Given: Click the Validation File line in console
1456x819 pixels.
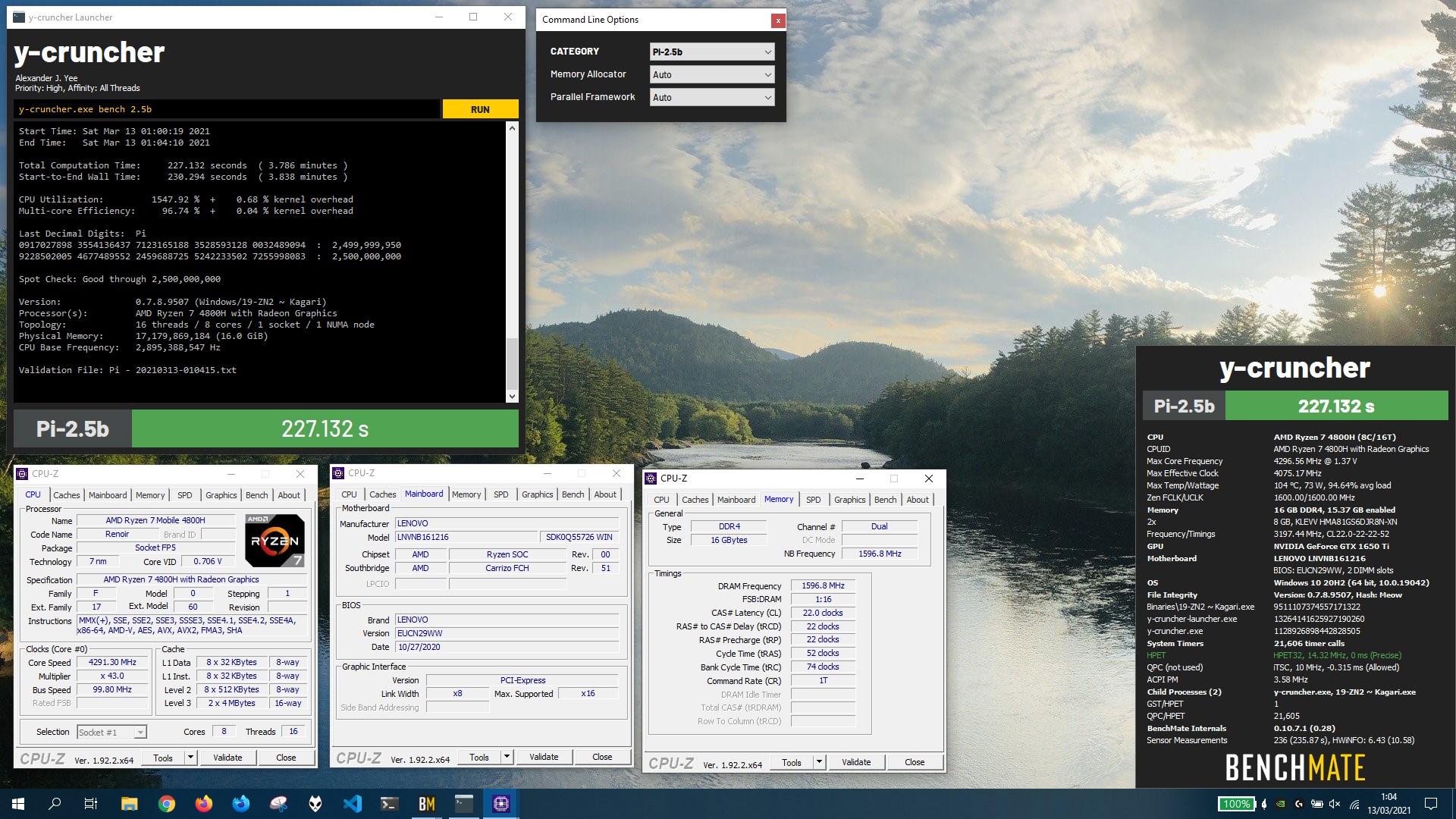Looking at the screenshot, I should coord(127,370).
